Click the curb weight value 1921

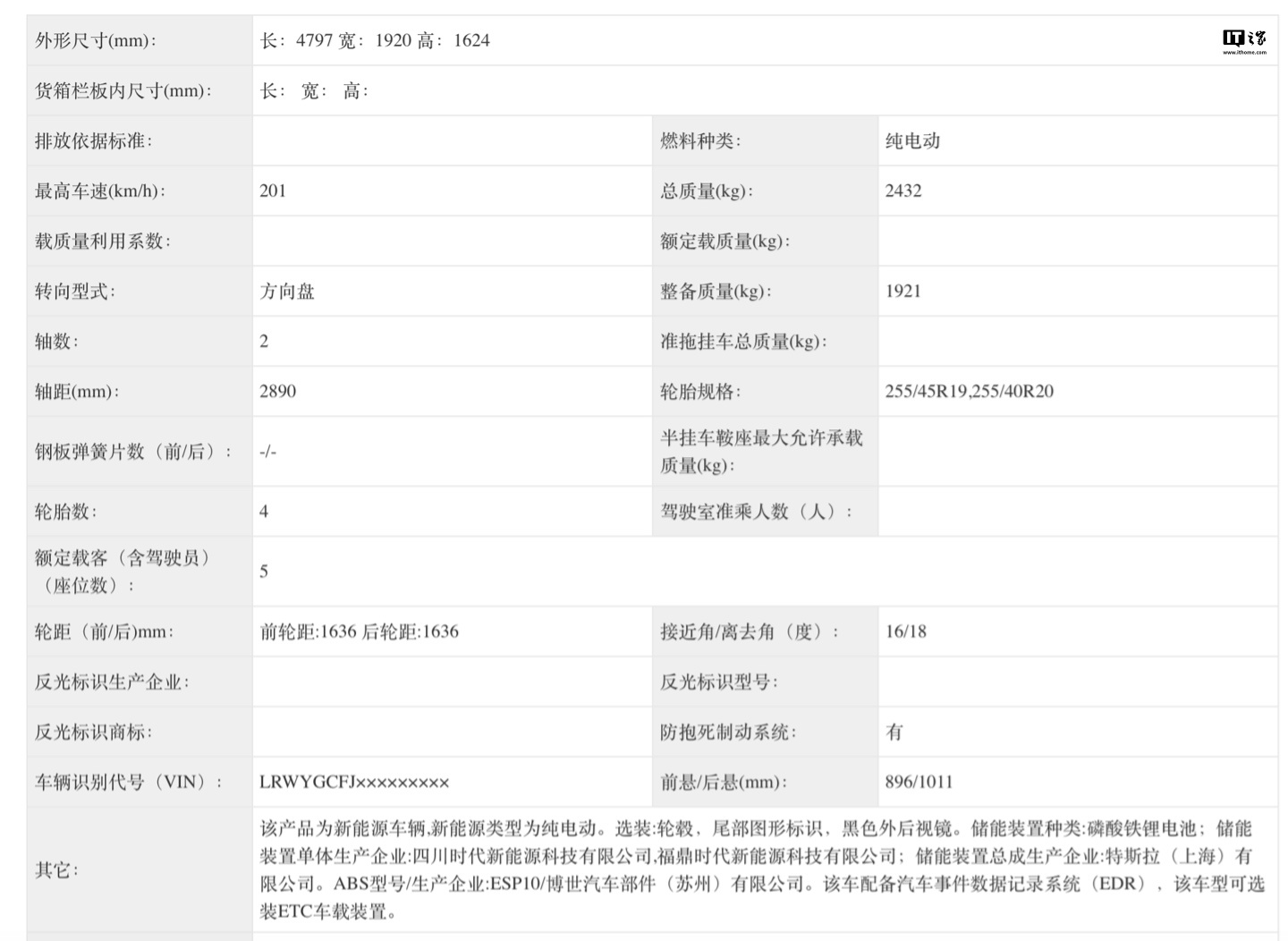click(x=902, y=291)
